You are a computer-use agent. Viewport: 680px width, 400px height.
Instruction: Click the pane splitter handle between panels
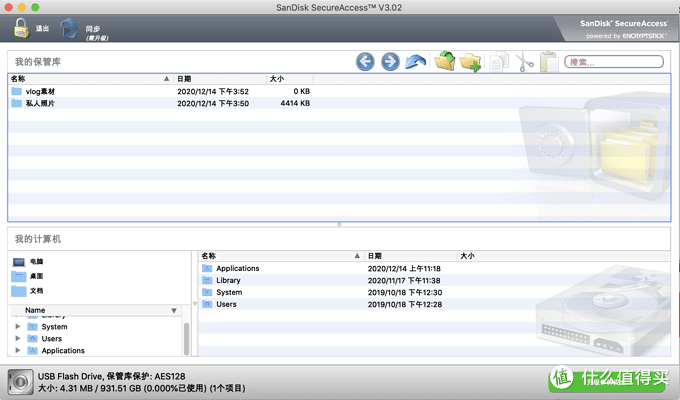[339, 224]
